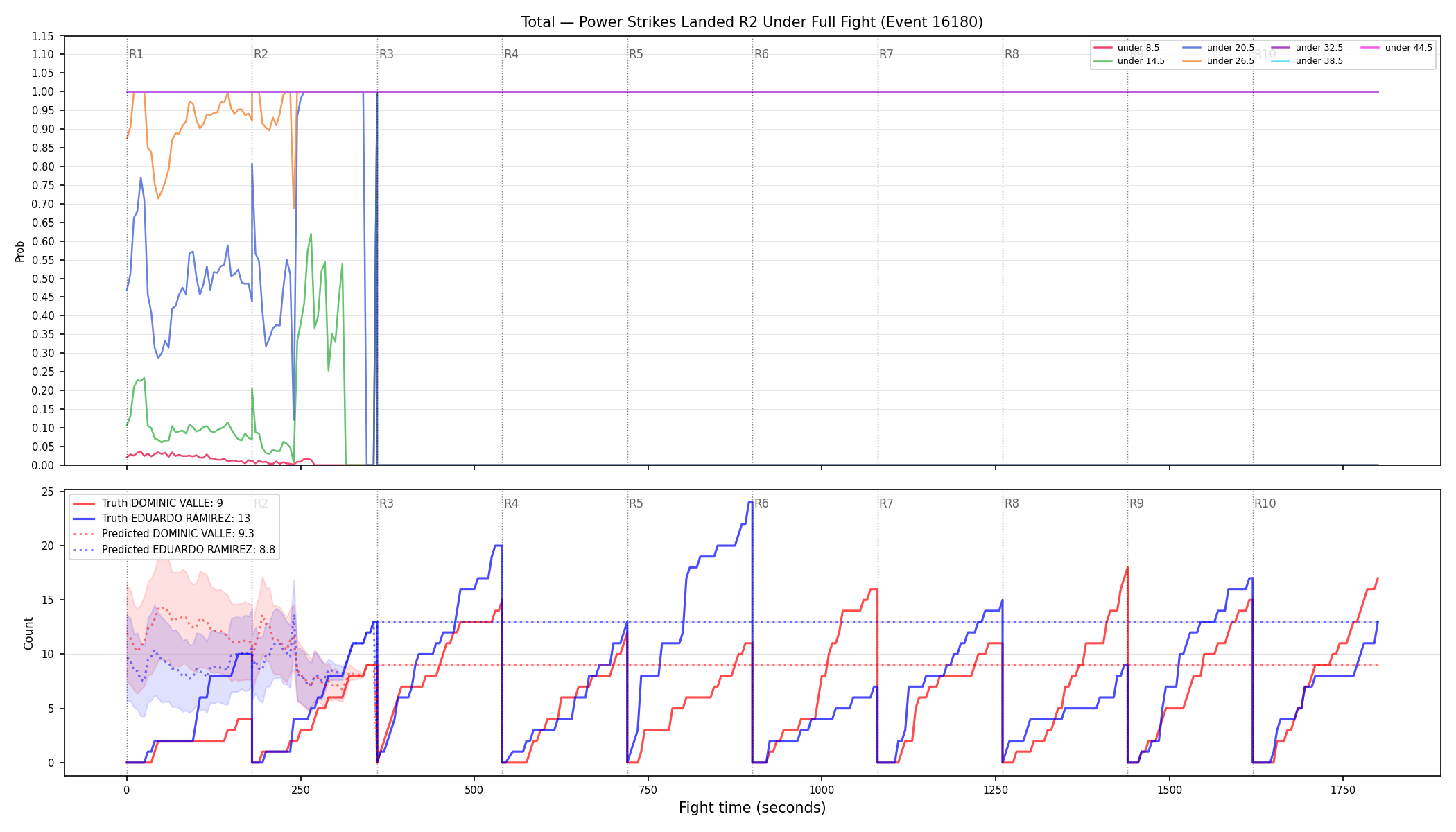The image size is (1456, 832).
Task: Click the 500 tick on fight time axis
Action: click(474, 790)
